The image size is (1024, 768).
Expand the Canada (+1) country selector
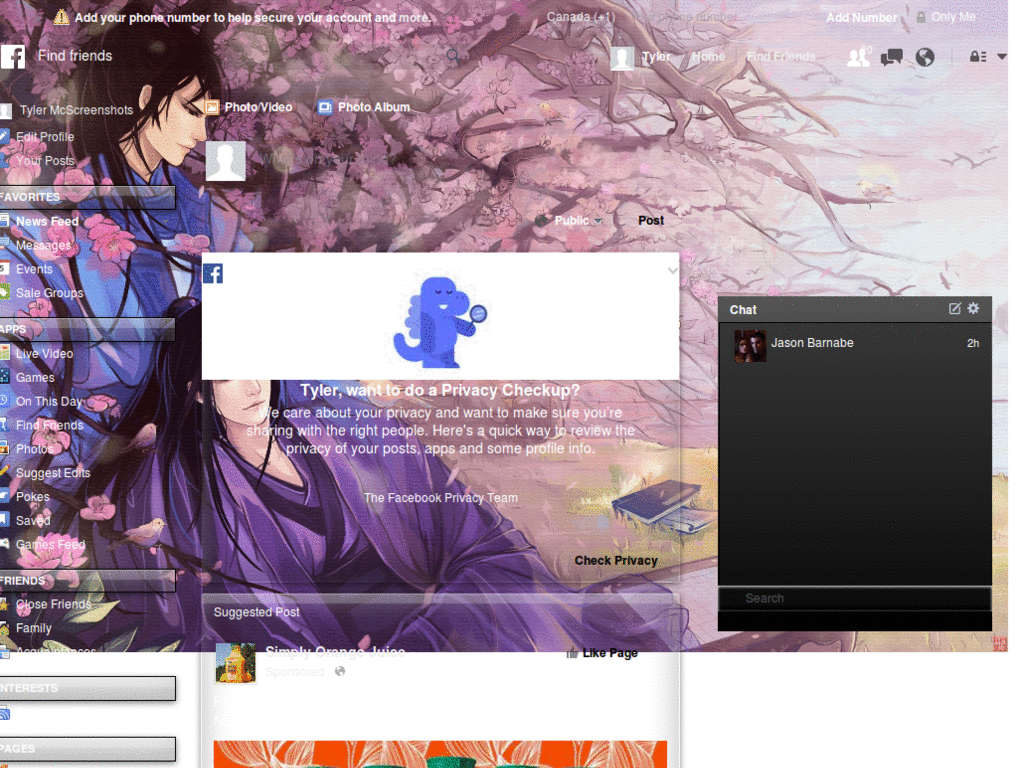click(580, 17)
